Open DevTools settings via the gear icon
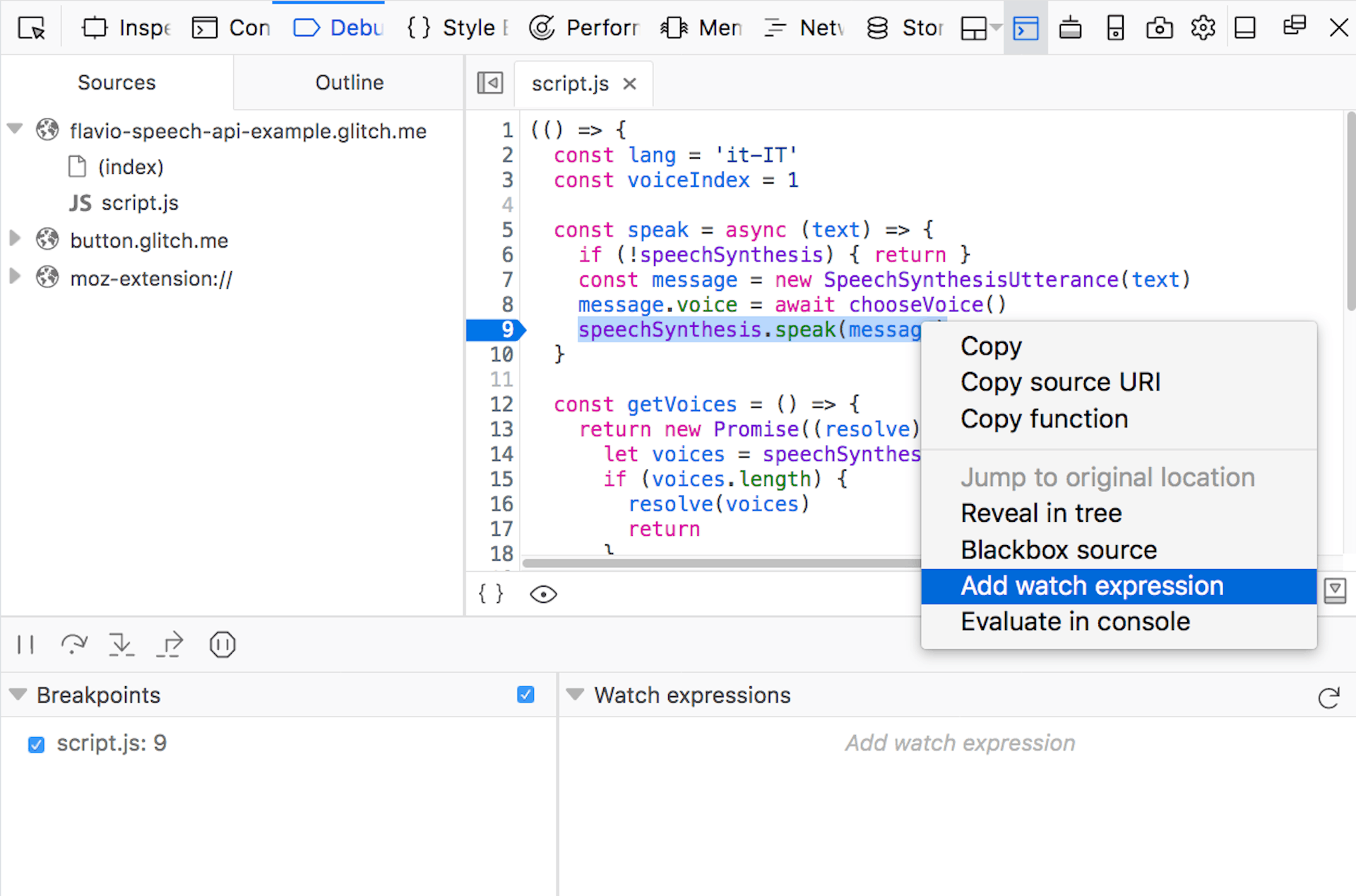 (1203, 28)
